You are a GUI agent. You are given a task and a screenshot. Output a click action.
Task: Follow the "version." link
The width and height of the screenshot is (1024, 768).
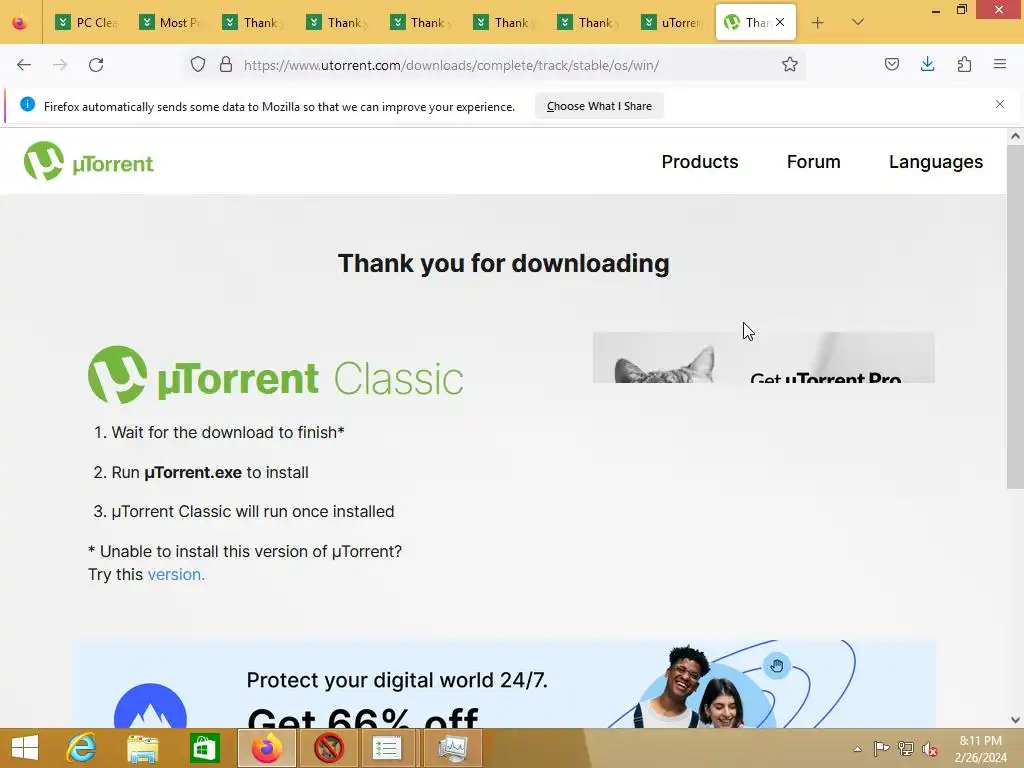[x=176, y=574]
